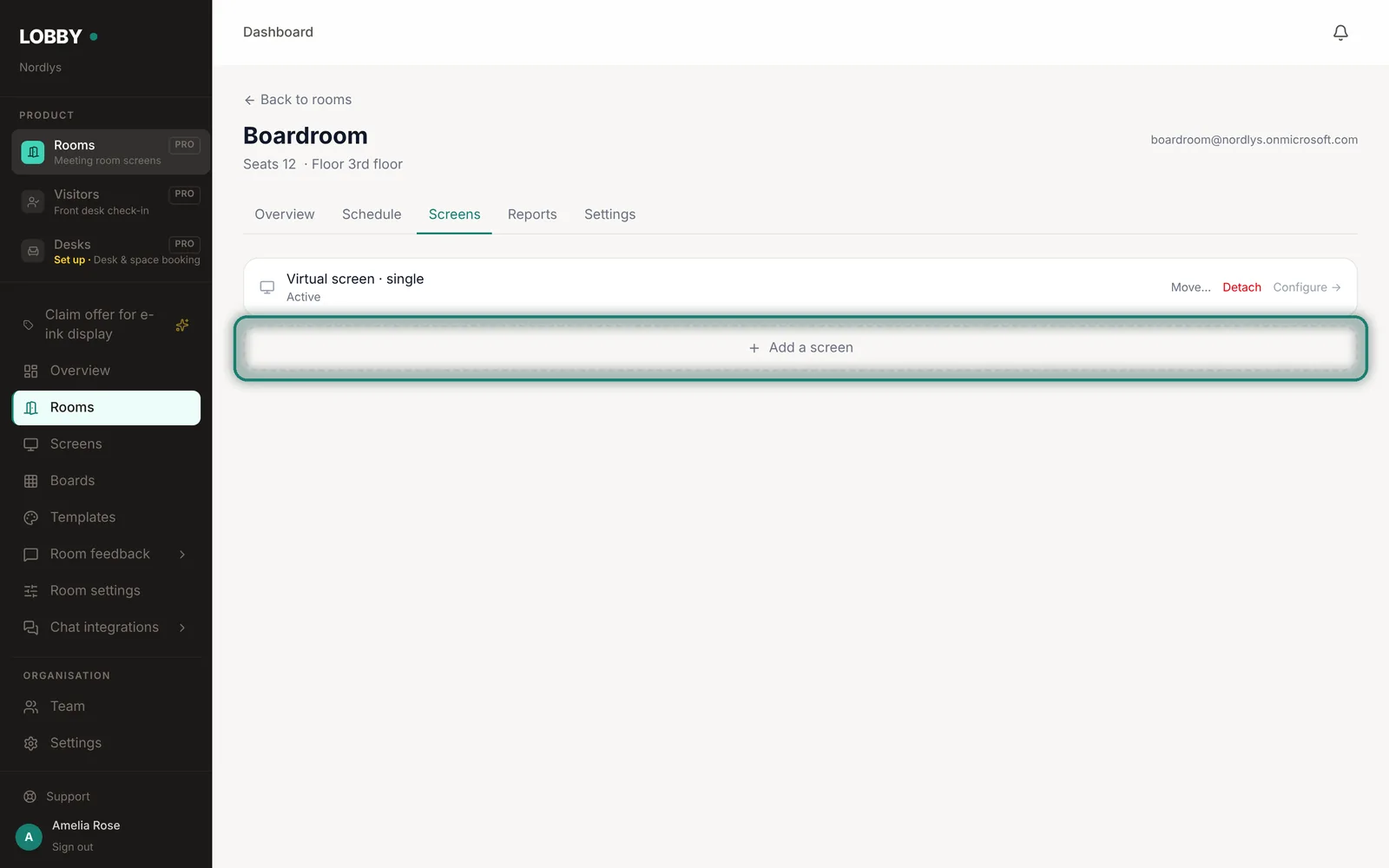The image size is (1389, 868).
Task: Click the monitor icon on Virtual screen row
Action: [x=267, y=287]
